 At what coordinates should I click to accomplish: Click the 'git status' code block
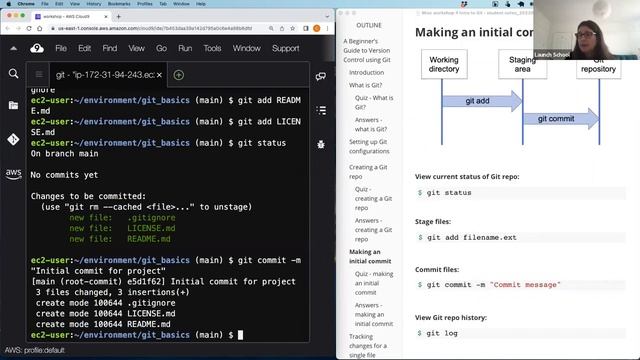520,193
